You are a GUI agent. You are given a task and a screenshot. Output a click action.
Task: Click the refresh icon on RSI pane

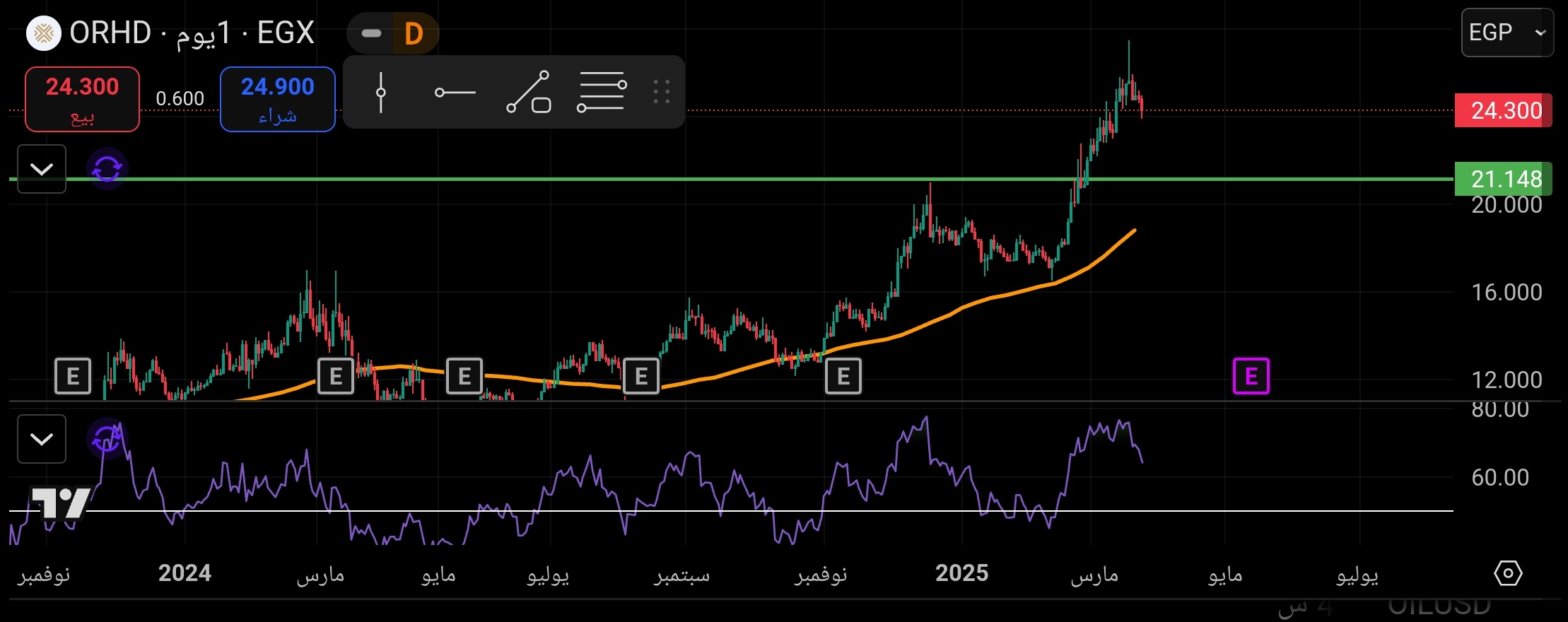click(x=107, y=439)
